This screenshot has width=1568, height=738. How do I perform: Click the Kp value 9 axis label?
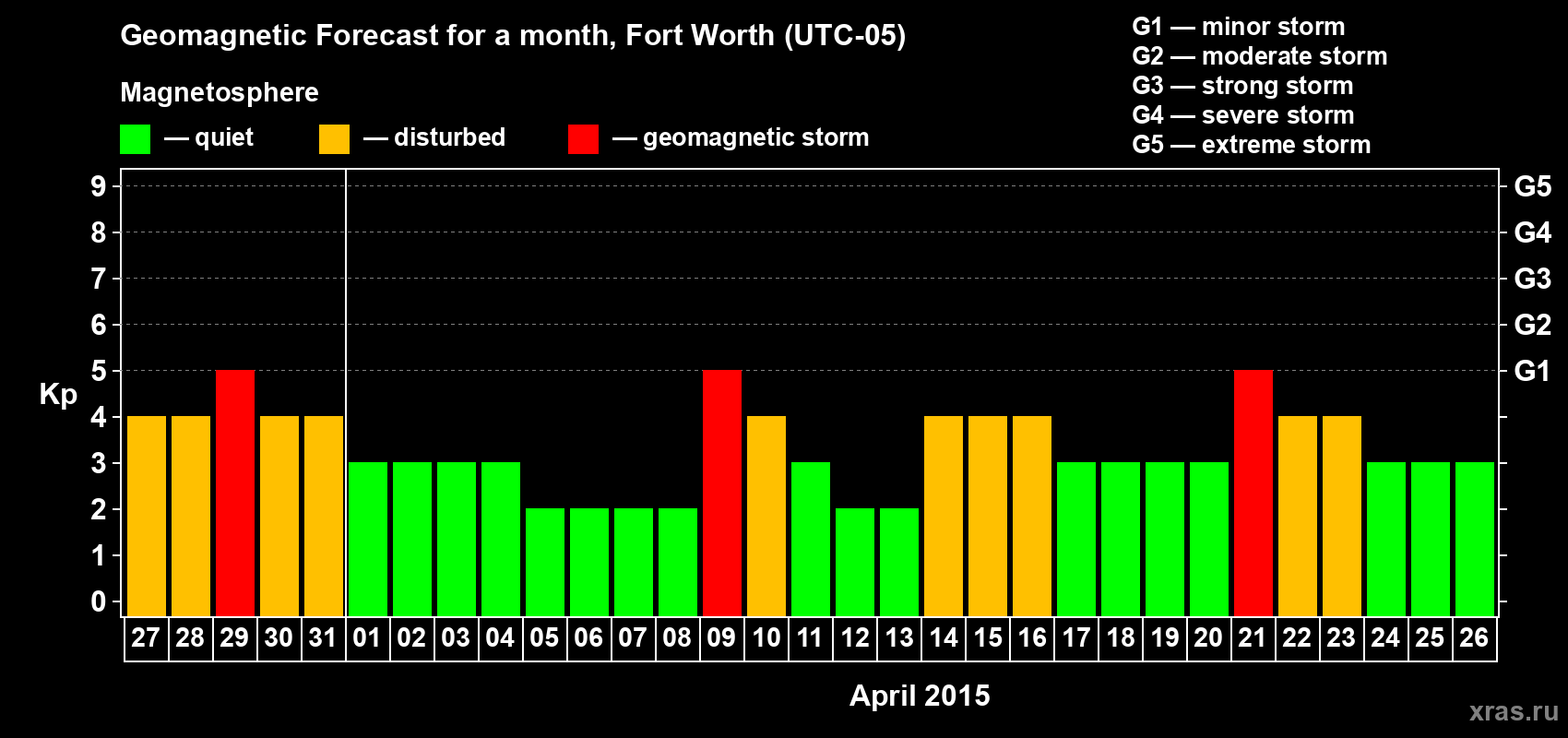coord(99,186)
